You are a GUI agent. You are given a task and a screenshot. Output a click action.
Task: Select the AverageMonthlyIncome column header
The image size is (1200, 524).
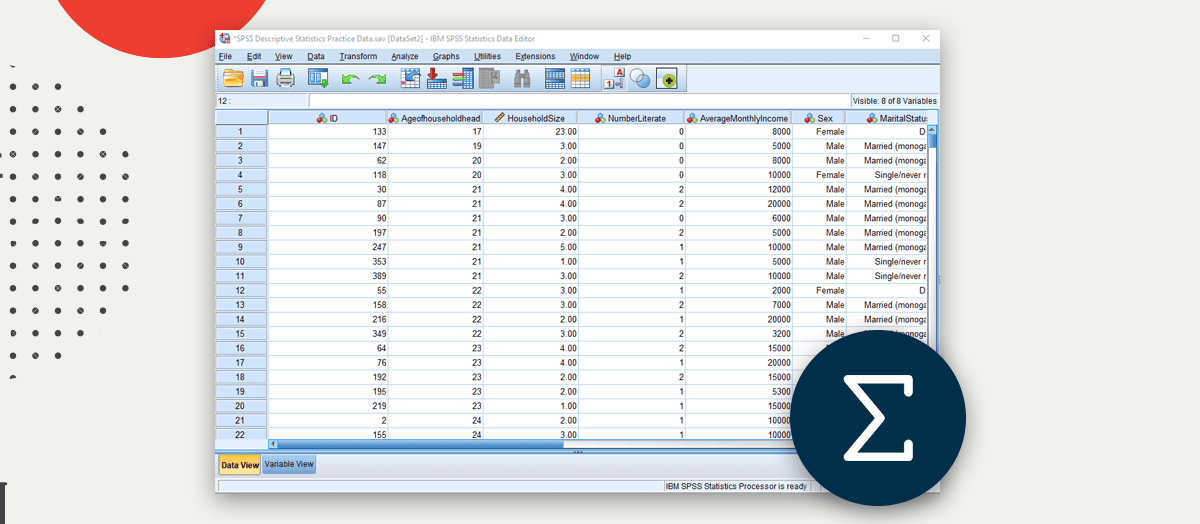point(738,118)
